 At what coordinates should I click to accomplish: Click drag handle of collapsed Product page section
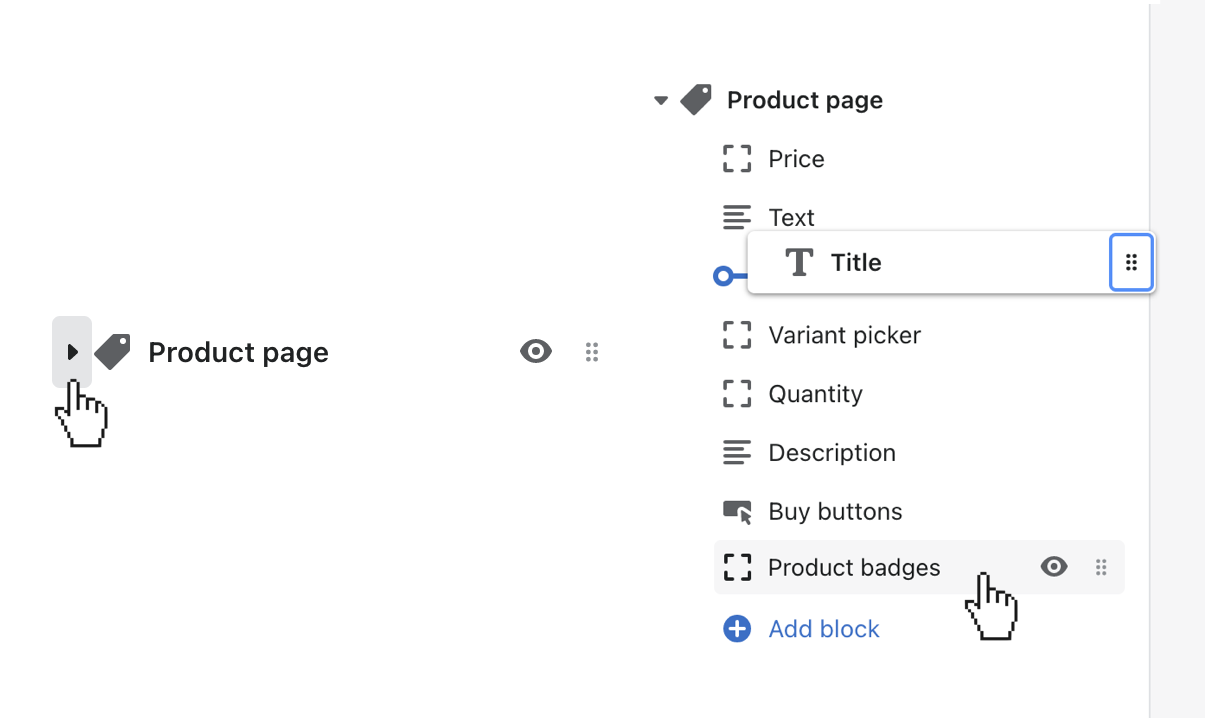pyautogui.click(x=592, y=352)
